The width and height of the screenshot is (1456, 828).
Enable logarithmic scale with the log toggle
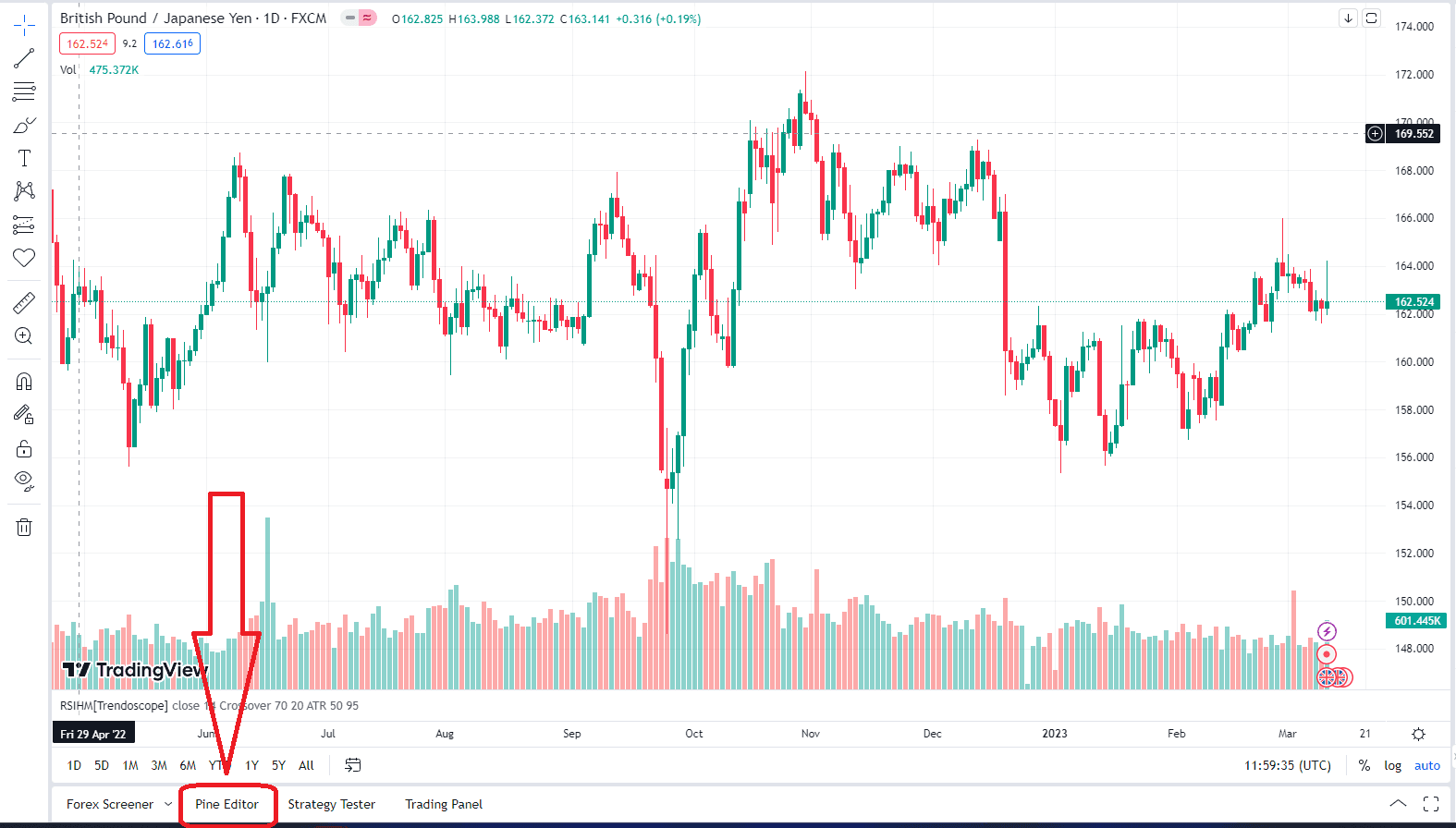[x=1392, y=765]
